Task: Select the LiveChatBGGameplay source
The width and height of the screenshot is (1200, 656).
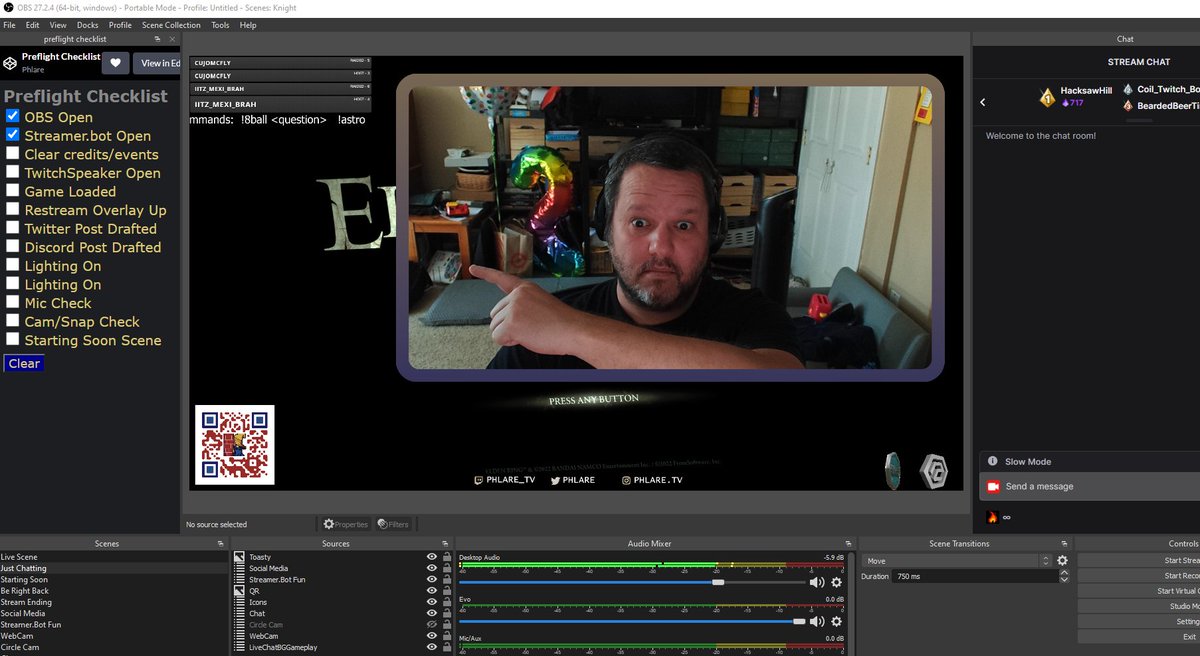Action: [283, 648]
